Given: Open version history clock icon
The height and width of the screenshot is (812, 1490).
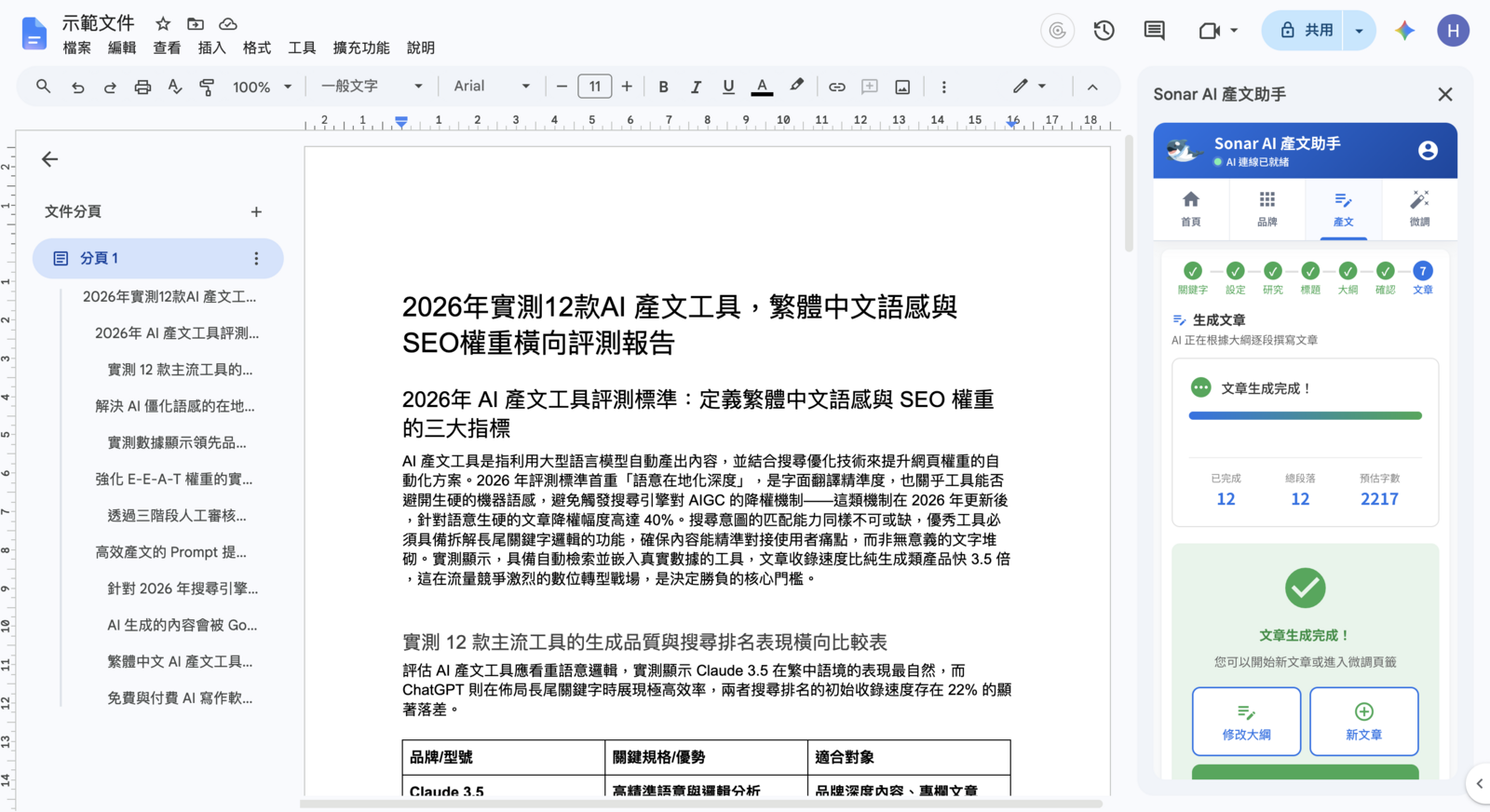Looking at the screenshot, I should point(1104,31).
